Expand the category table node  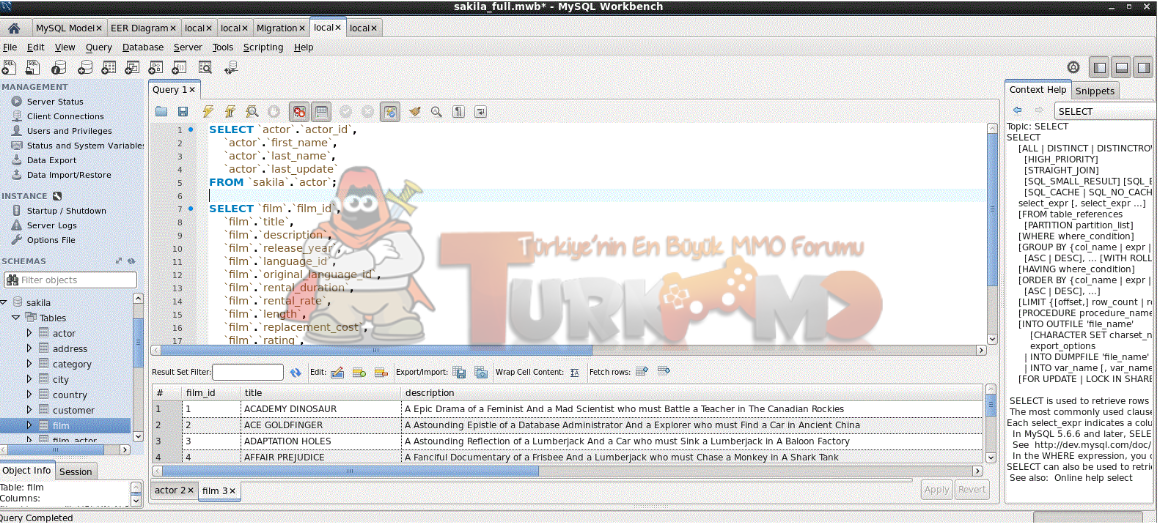pos(30,364)
